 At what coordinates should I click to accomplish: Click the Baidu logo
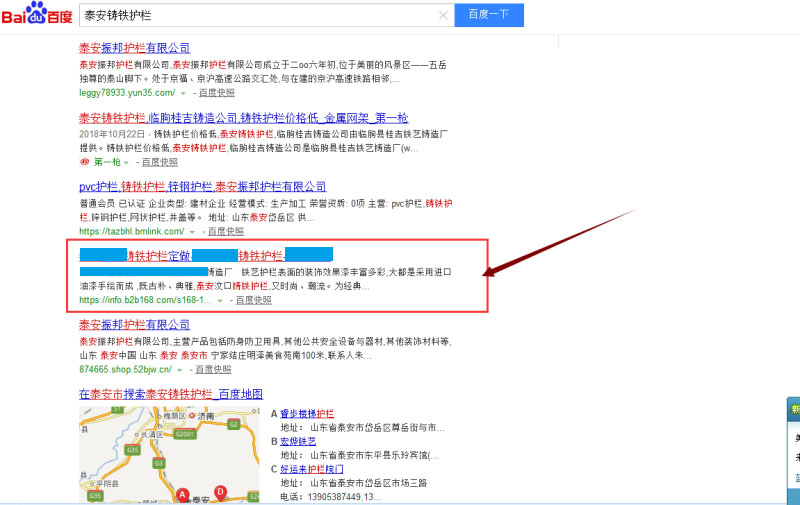(x=37, y=14)
